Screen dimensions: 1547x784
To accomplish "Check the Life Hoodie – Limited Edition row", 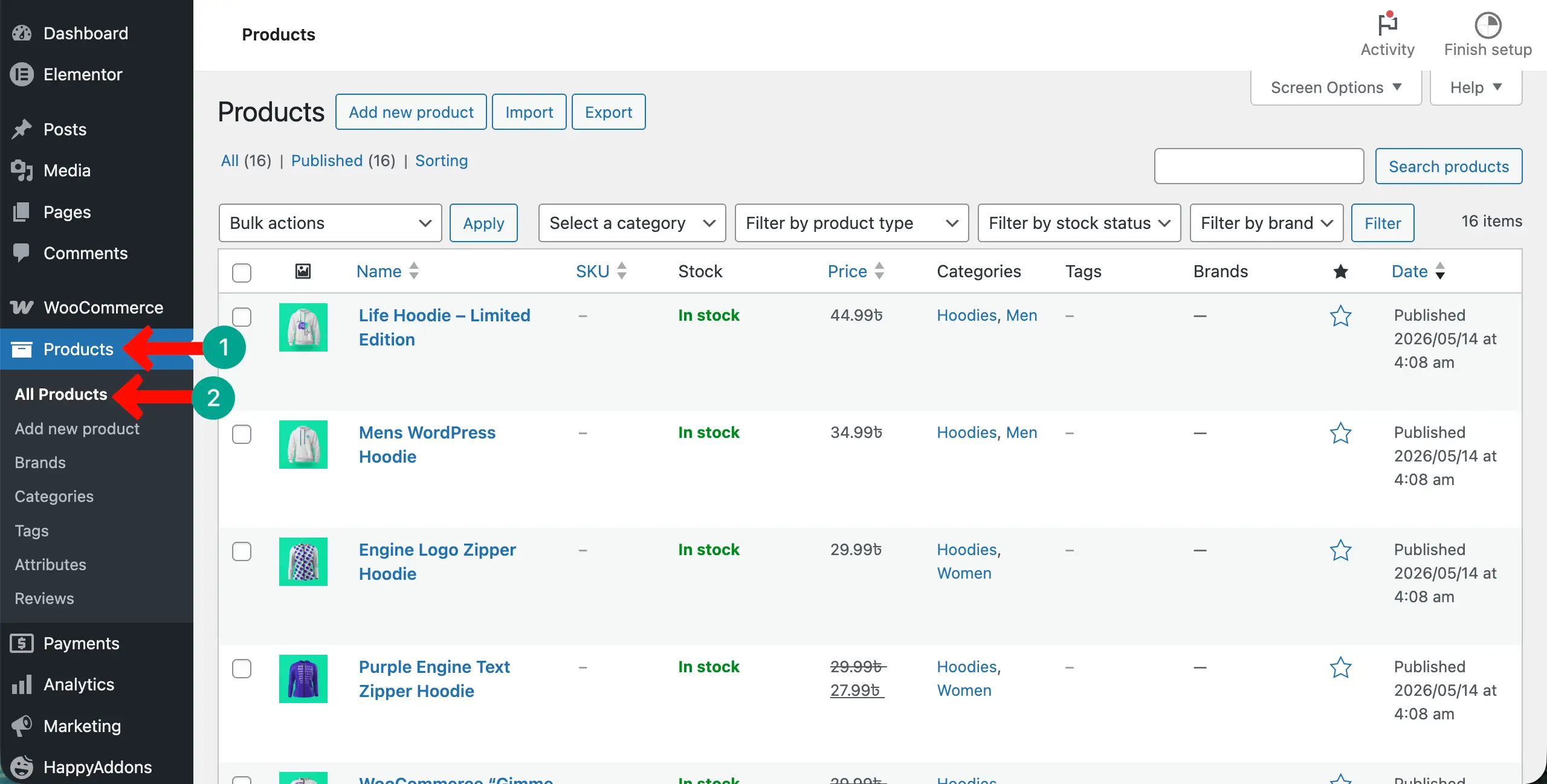I will [242, 316].
